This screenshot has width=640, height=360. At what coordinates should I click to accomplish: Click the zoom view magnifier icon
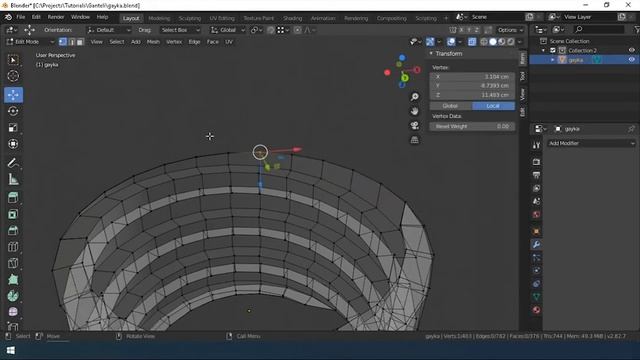[x=415, y=97]
